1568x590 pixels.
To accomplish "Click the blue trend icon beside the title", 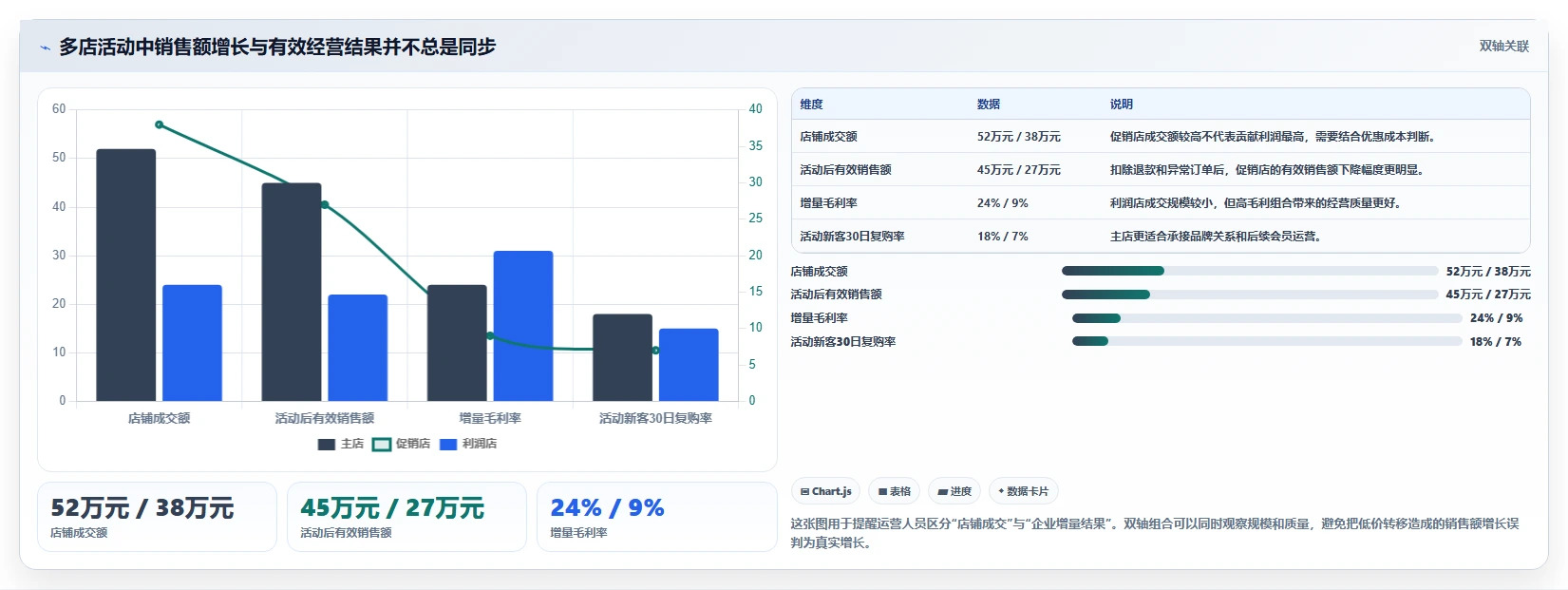I will click(x=45, y=48).
